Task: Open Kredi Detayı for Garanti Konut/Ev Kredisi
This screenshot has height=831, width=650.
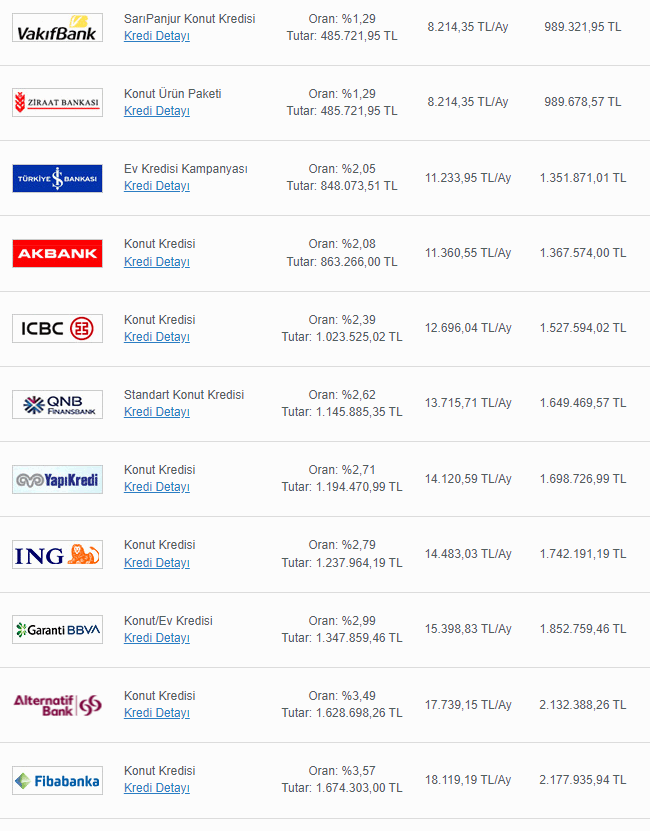Action: pos(157,638)
